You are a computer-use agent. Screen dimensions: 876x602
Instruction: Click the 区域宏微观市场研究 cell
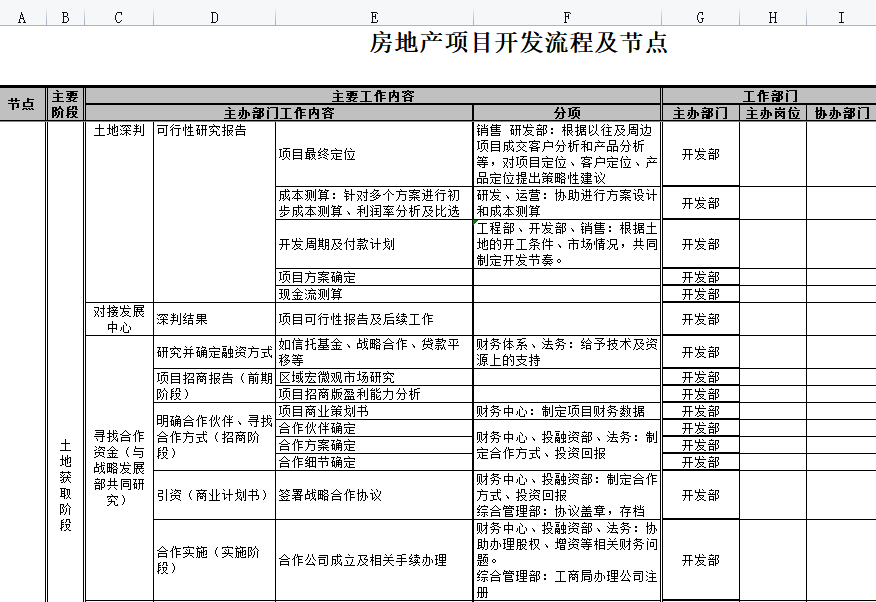coord(374,377)
